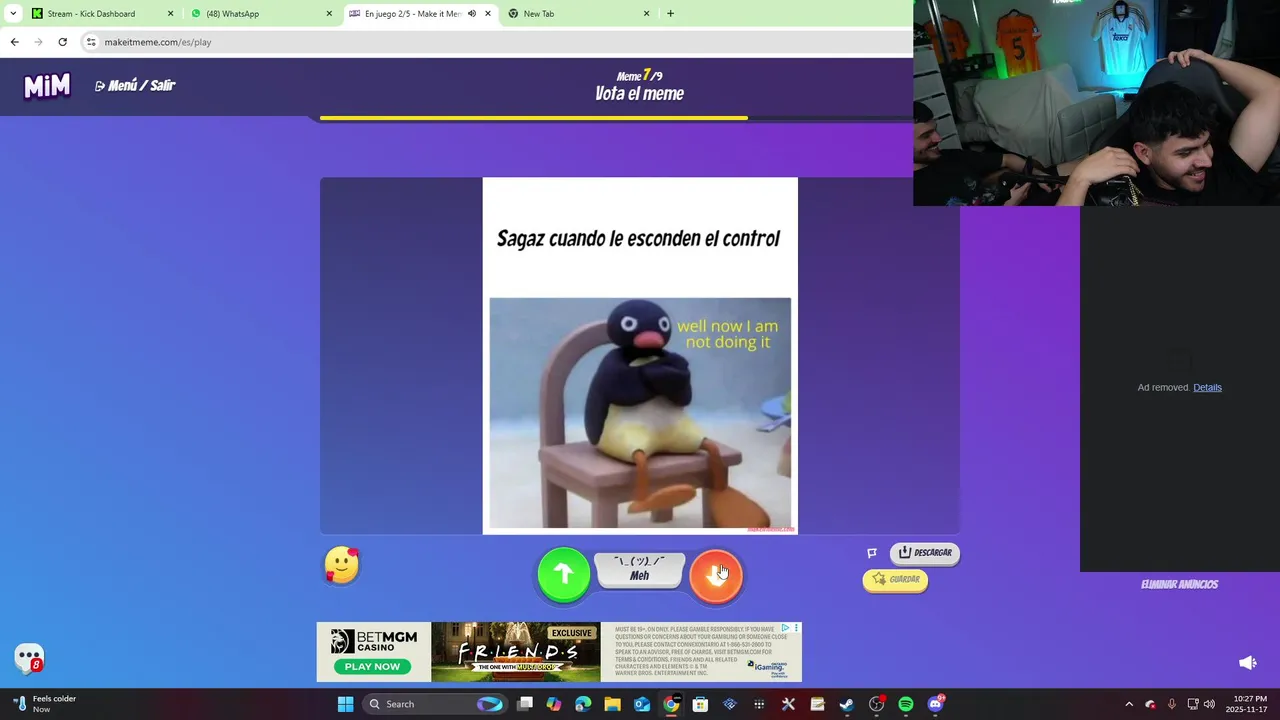1280x720 pixels.
Task: Click Play Now on BetMGM ad
Action: click(x=372, y=666)
